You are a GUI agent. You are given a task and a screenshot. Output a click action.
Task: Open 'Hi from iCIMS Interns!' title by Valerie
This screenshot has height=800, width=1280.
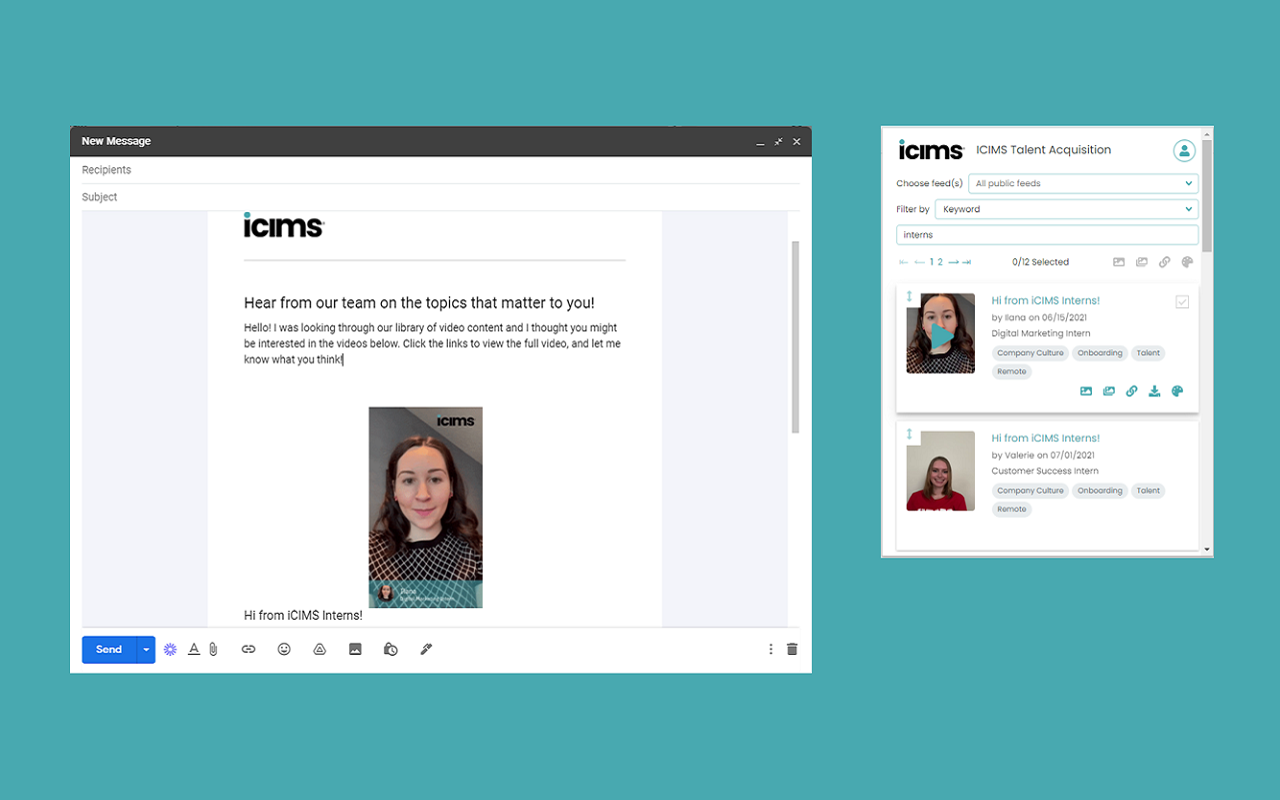click(1045, 438)
